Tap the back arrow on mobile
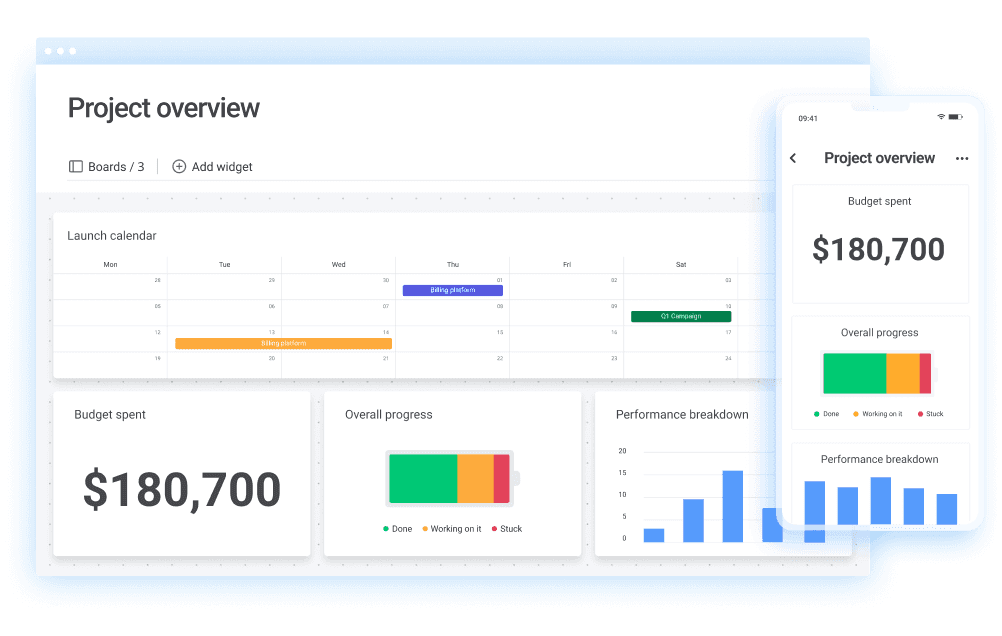Image resolution: width=1002 pixels, height=636 pixels. pos(794,158)
